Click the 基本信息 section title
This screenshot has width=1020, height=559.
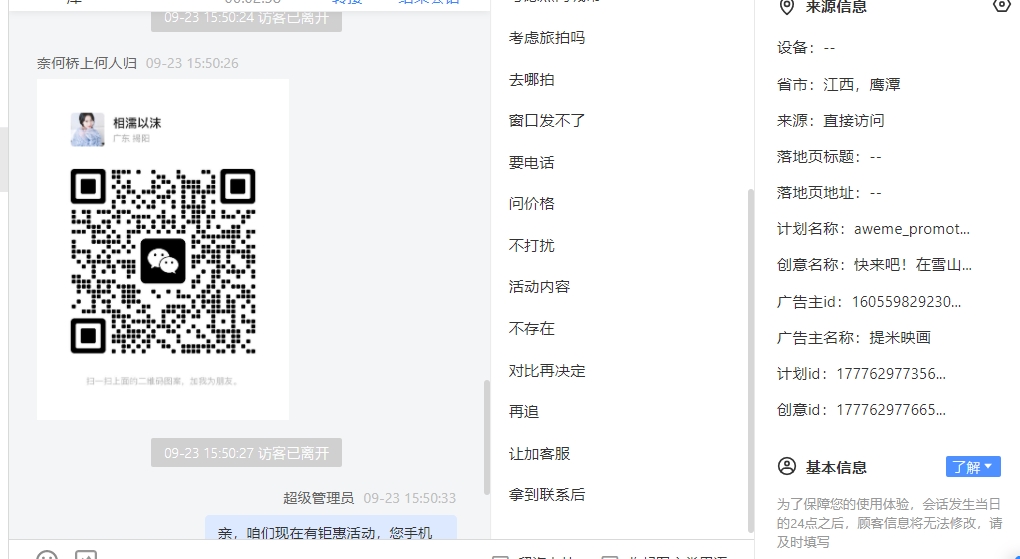tap(836, 467)
